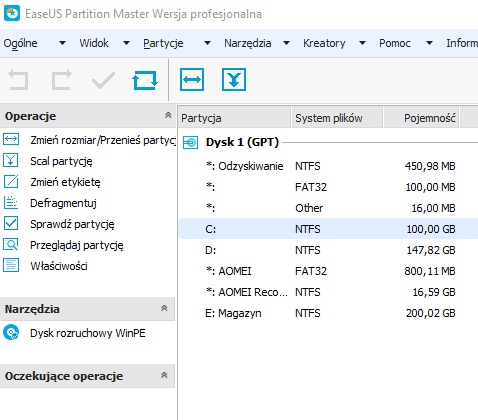
Task: Collapse the Operacje panel chevron
Action: pyautogui.click(x=168, y=115)
